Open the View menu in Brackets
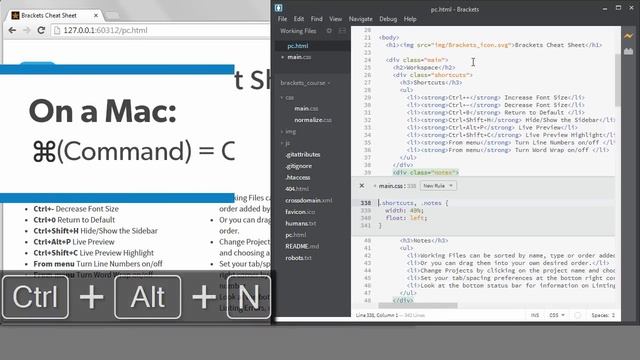The image size is (640, 360). tap(336, 19)
